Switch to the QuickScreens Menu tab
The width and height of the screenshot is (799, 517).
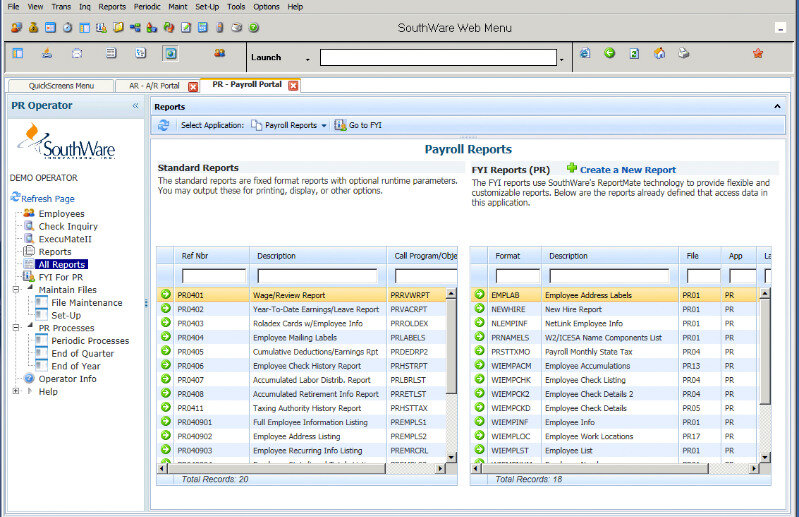click(x=61, y=86)
